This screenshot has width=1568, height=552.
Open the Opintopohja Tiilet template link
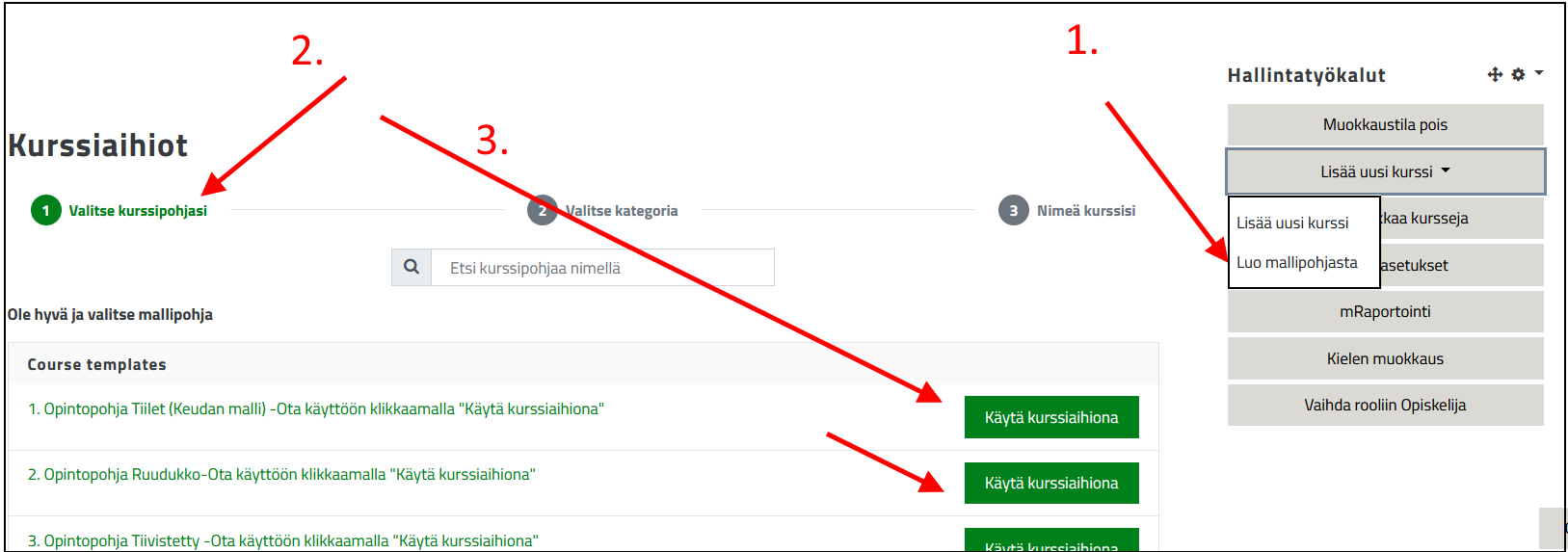point(316,408)
